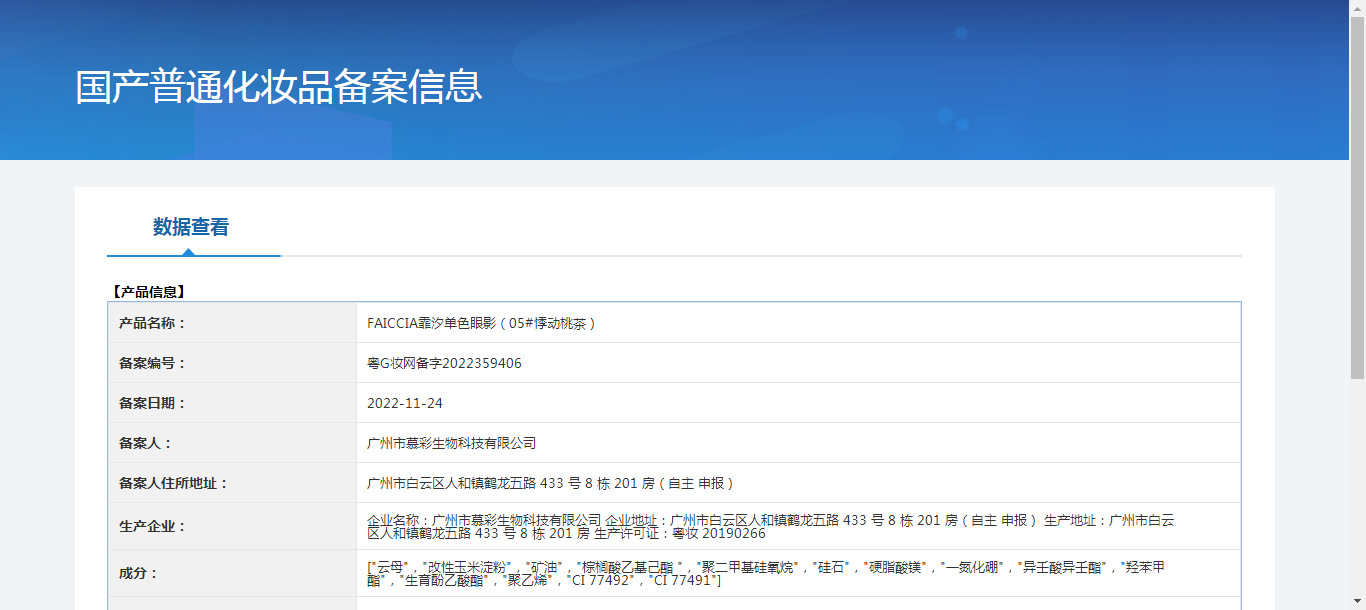Select the 【产品信息】 section heading
The height and width of the screenshot is (610, 1366).
(x=147, y=292)
